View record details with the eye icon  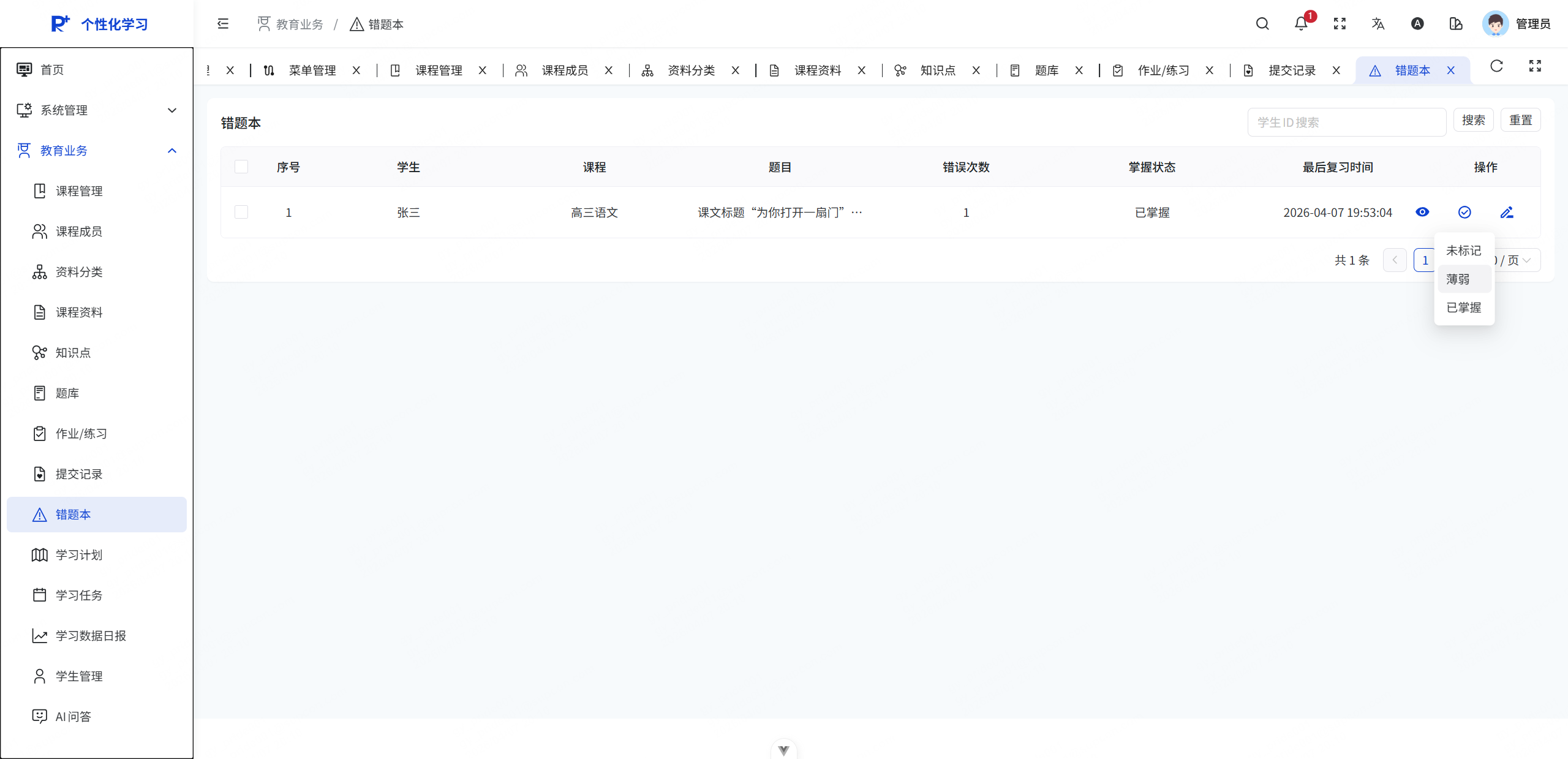(x=1422, y=213)
